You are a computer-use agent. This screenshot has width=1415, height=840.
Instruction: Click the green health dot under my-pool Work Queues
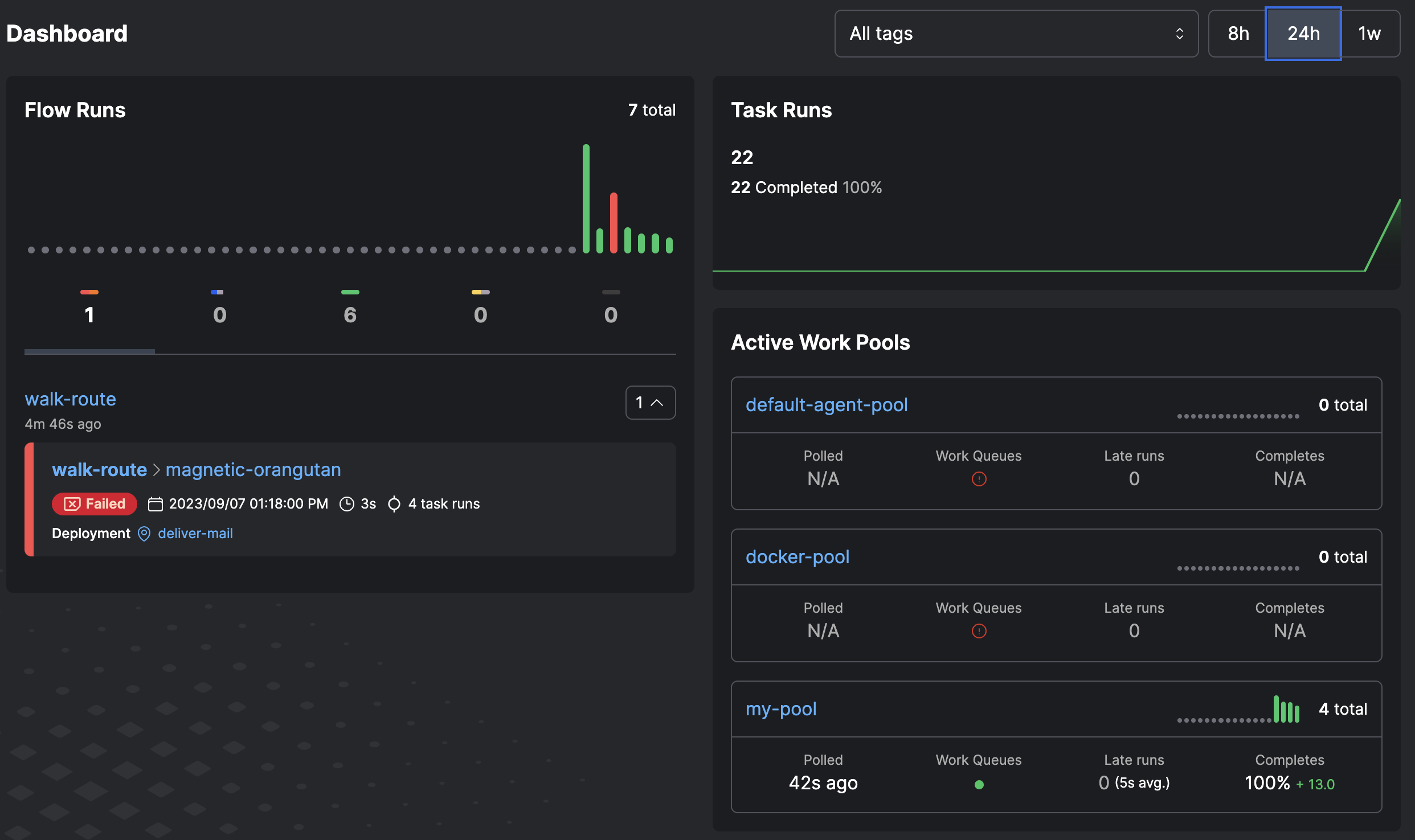point(979,785)
